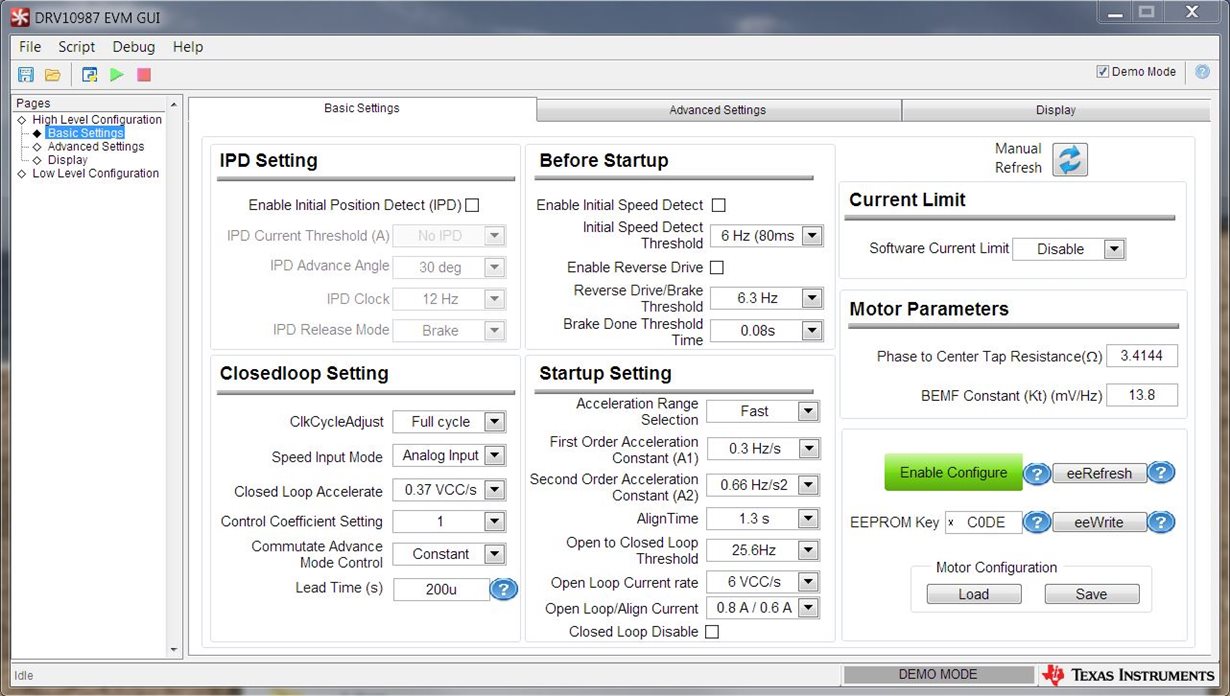
Task: Click the Enable Configure green button
Action: 953,472
